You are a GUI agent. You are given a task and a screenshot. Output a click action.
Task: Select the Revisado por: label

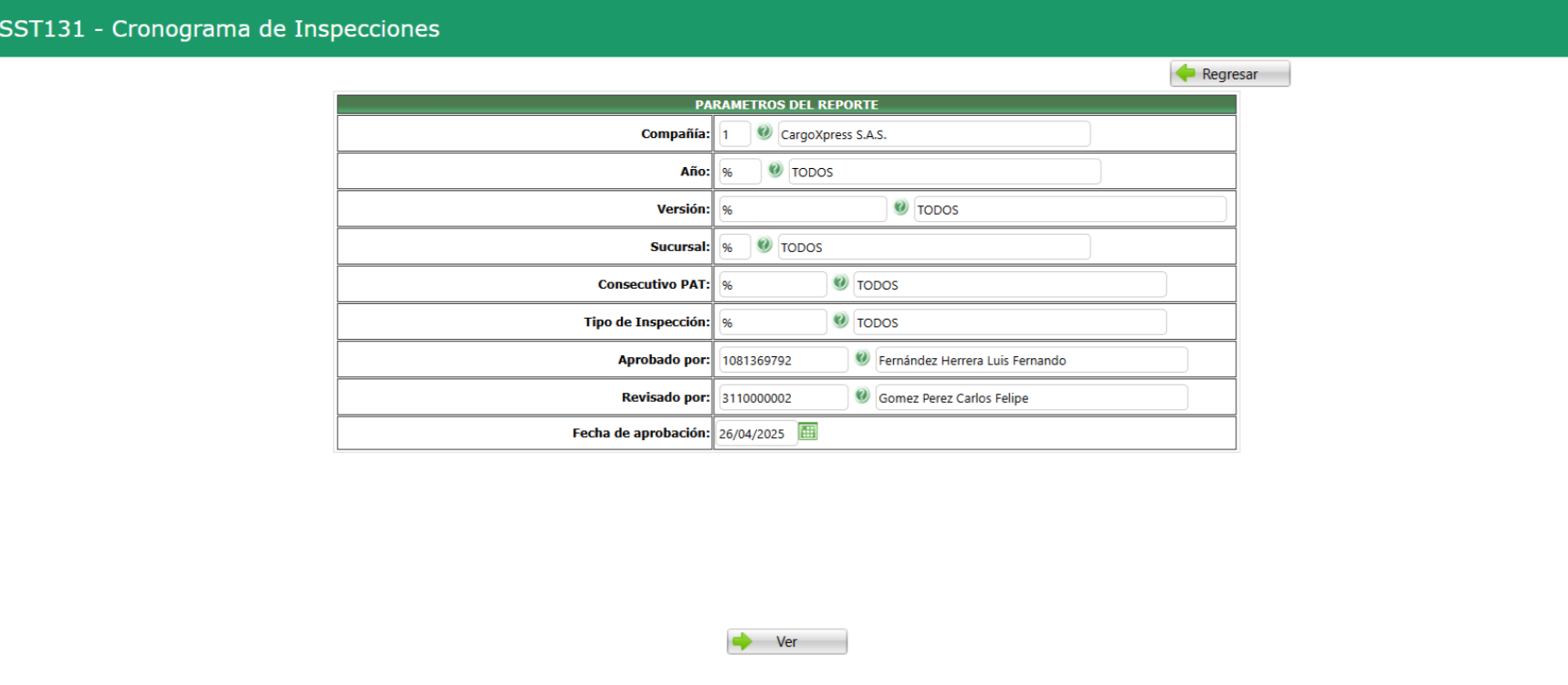(666, 397)
